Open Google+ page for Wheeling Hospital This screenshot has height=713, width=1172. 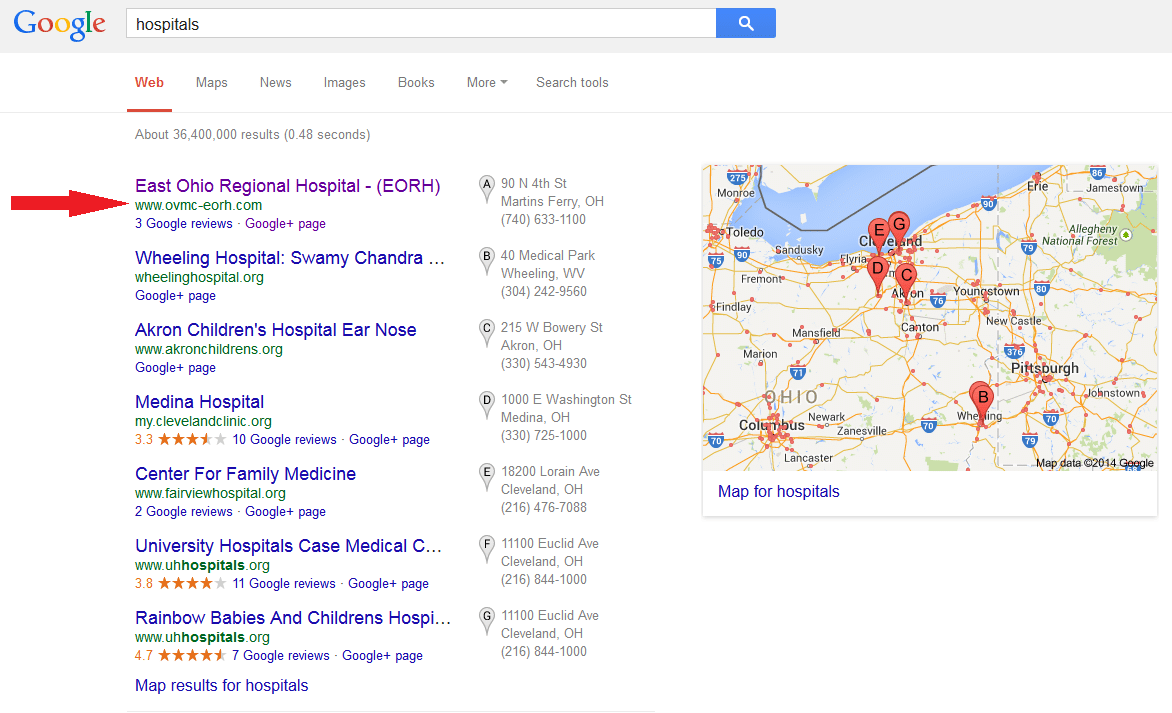pyautogui.click(x=176, y=295)
